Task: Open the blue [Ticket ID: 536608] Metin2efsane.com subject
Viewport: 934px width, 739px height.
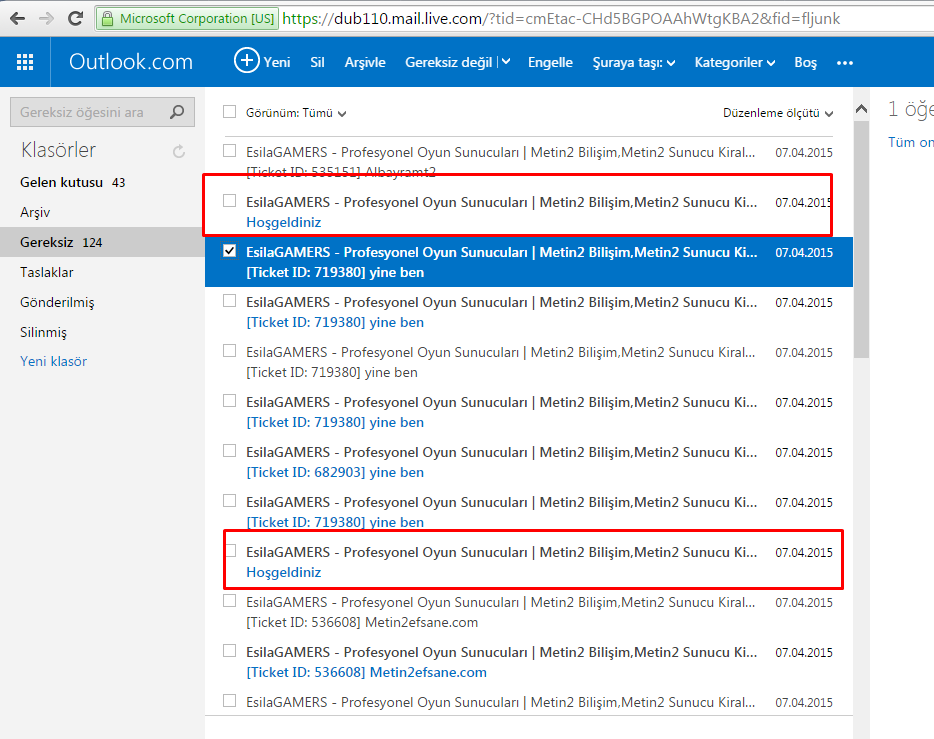Action: [366, 672]
